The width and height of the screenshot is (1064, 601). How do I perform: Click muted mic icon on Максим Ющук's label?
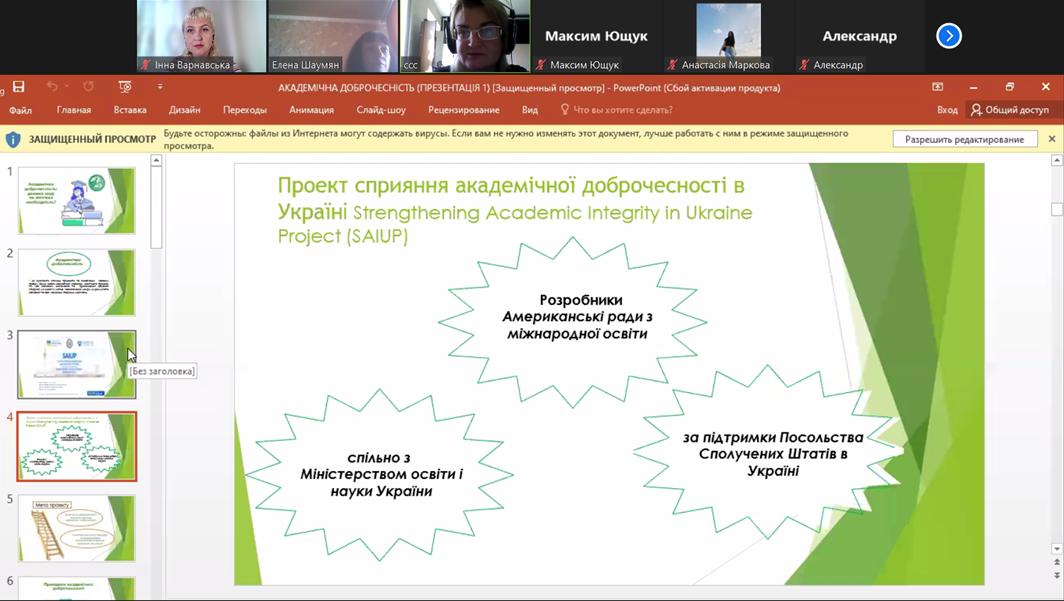coord(541,65)
